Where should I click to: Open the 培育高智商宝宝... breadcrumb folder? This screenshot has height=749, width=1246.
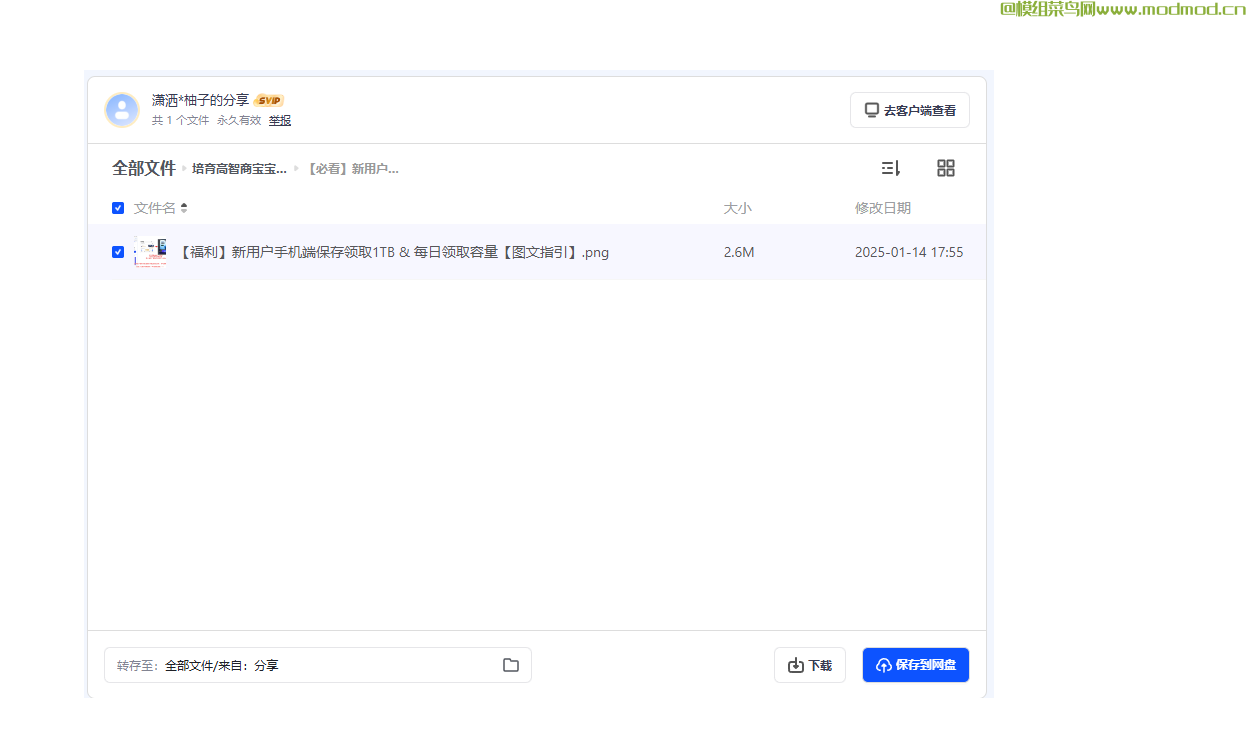coord(239,169)
